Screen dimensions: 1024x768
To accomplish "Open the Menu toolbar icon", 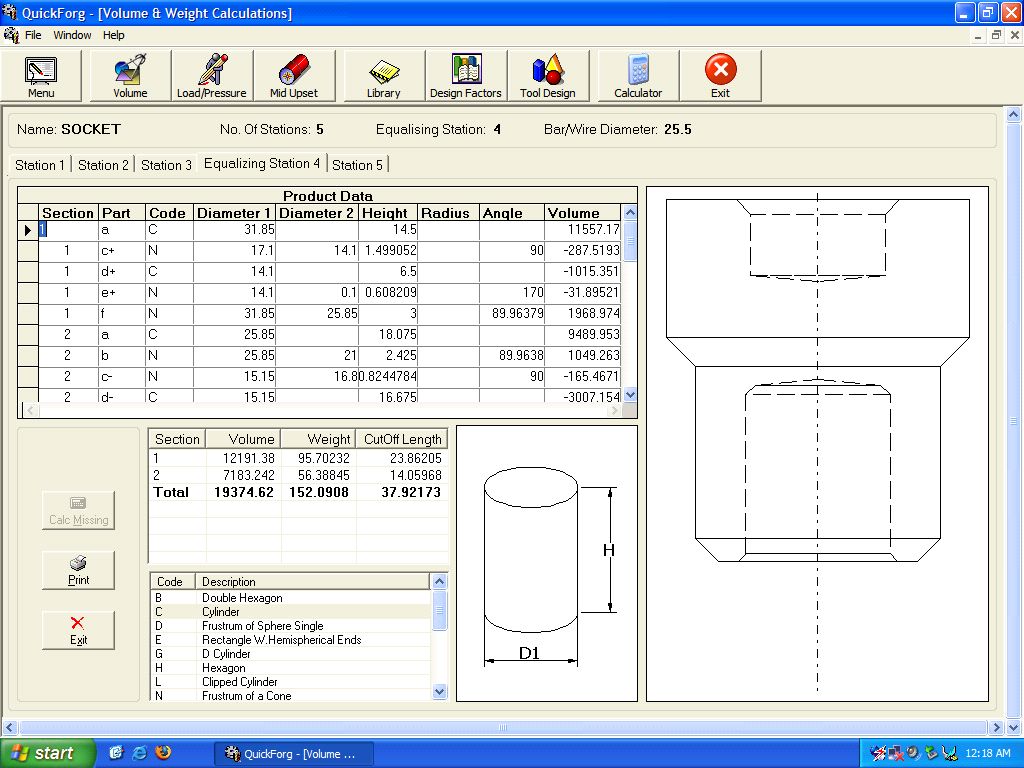I will click(41, 76).
